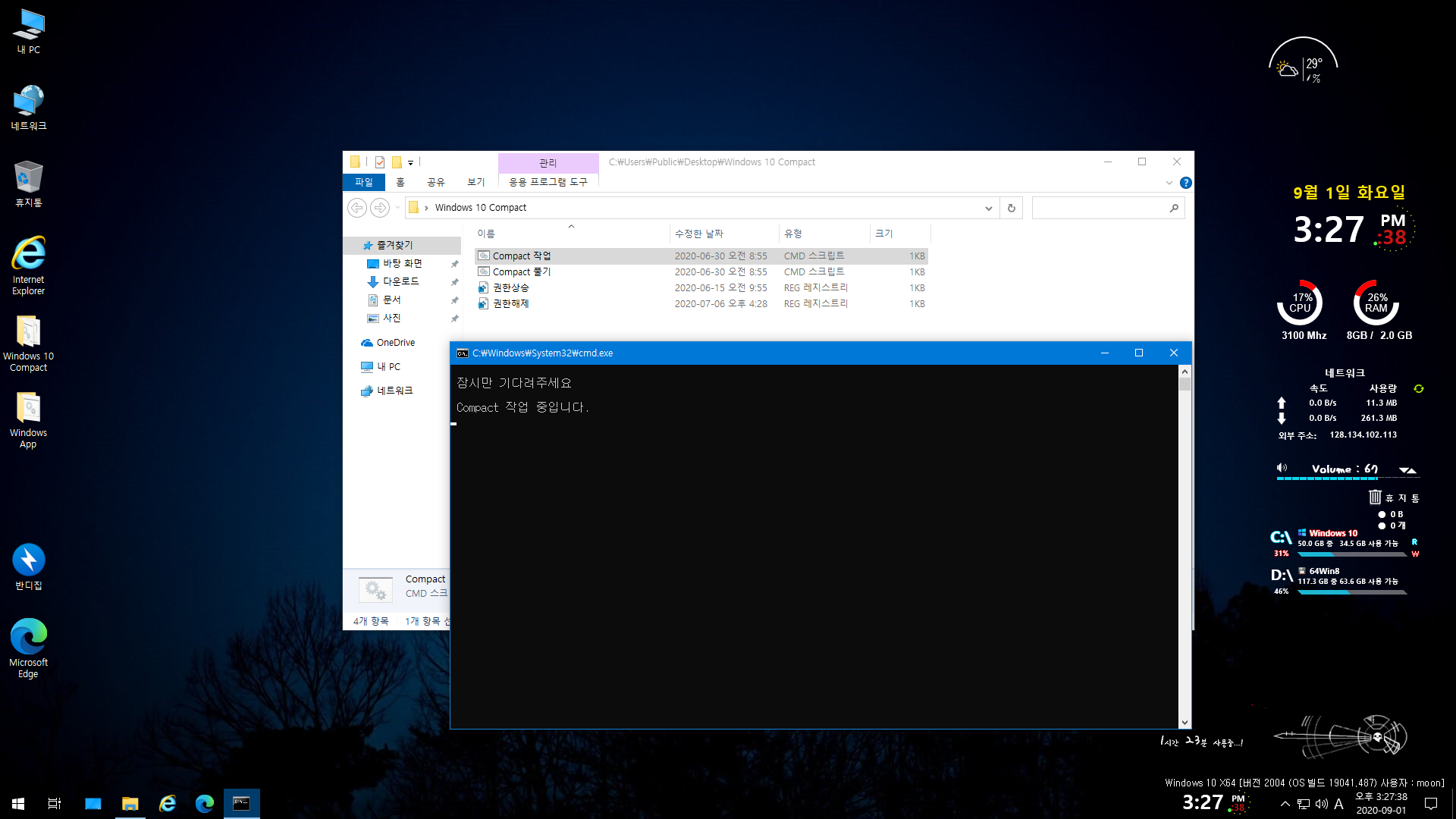1456x819 pixels.
Task: Open Task View on the taskbar
Action: (x=55, y=803)
